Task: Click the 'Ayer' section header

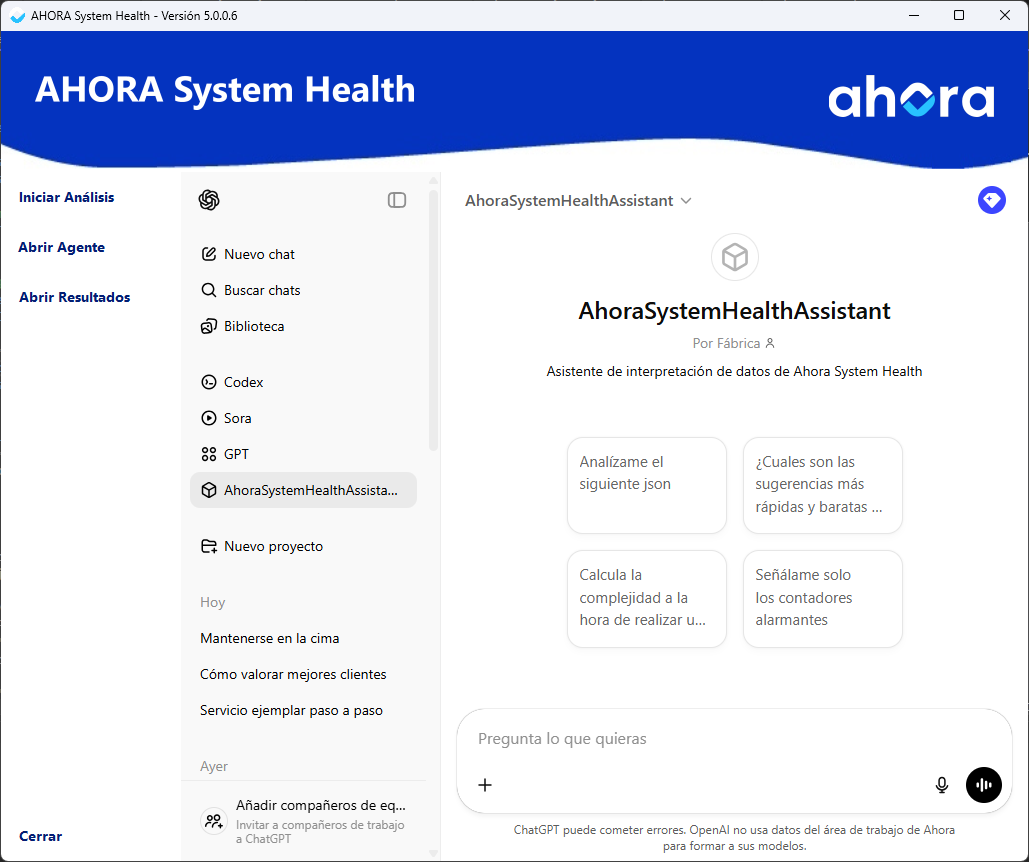Action: click(214, 766)
